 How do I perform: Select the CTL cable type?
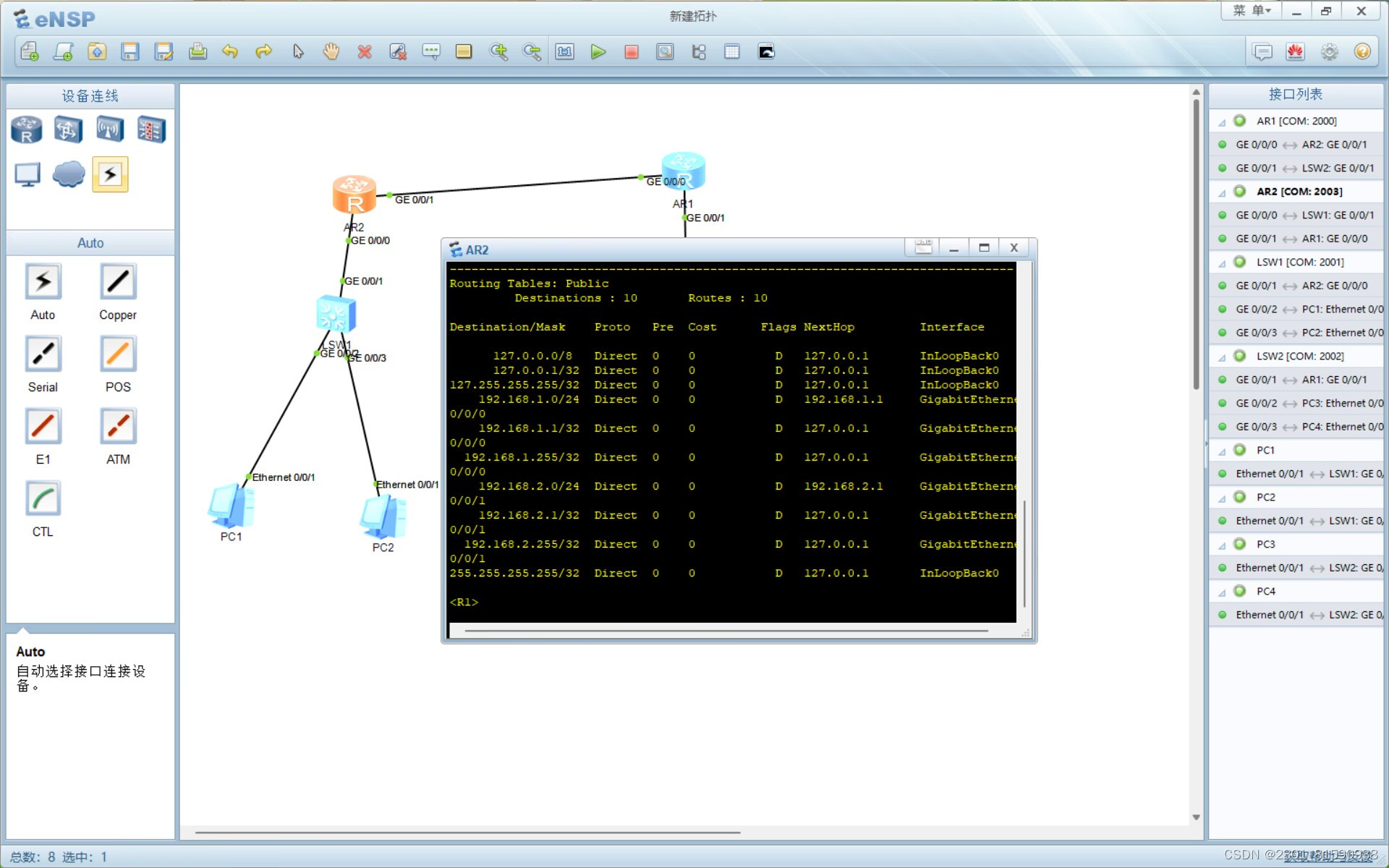43,499
